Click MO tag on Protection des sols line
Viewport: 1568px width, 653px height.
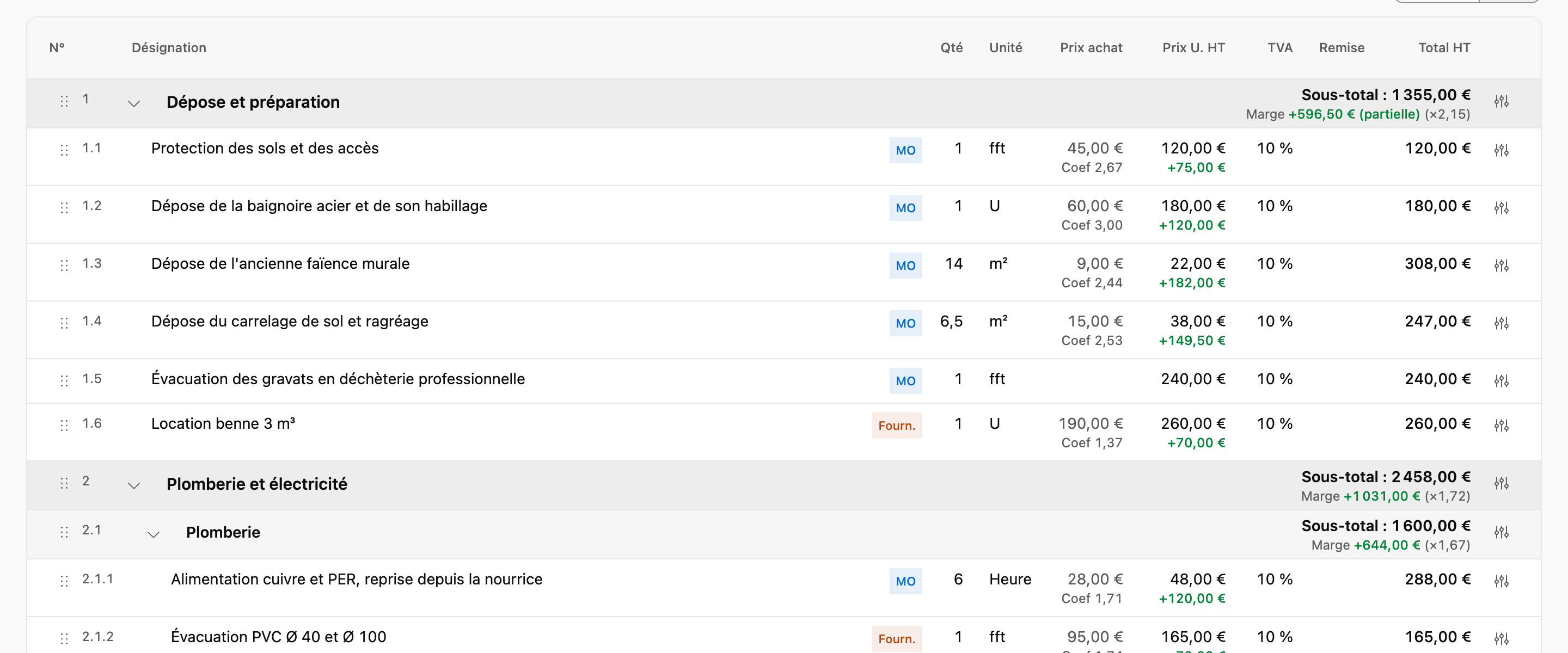905,150
